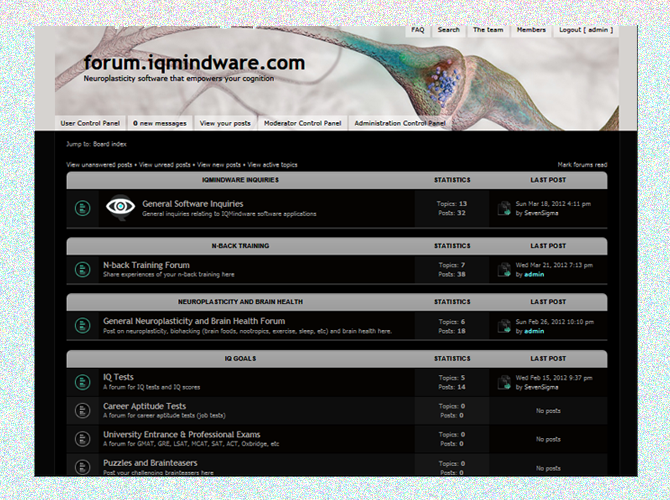Click the Career Aptitude Tests forum status icon
The image size is (670, 500).
[x=82, y=411]
